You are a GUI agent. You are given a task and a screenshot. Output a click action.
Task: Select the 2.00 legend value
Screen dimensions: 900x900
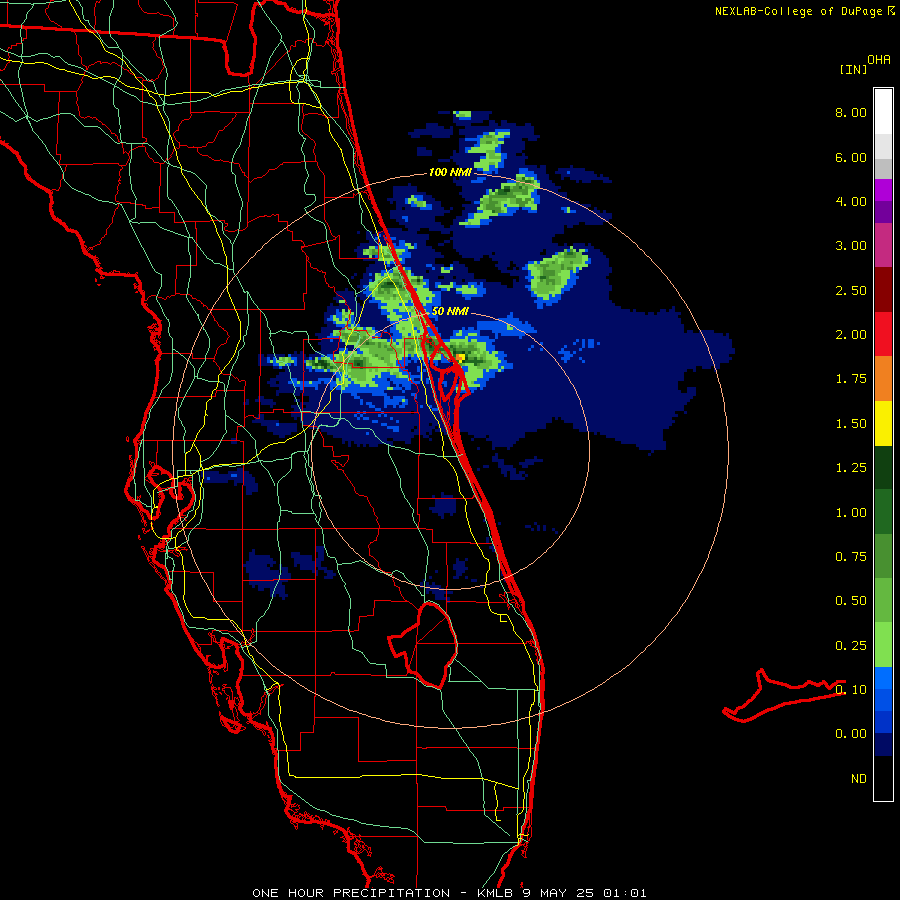pos(851,335)
